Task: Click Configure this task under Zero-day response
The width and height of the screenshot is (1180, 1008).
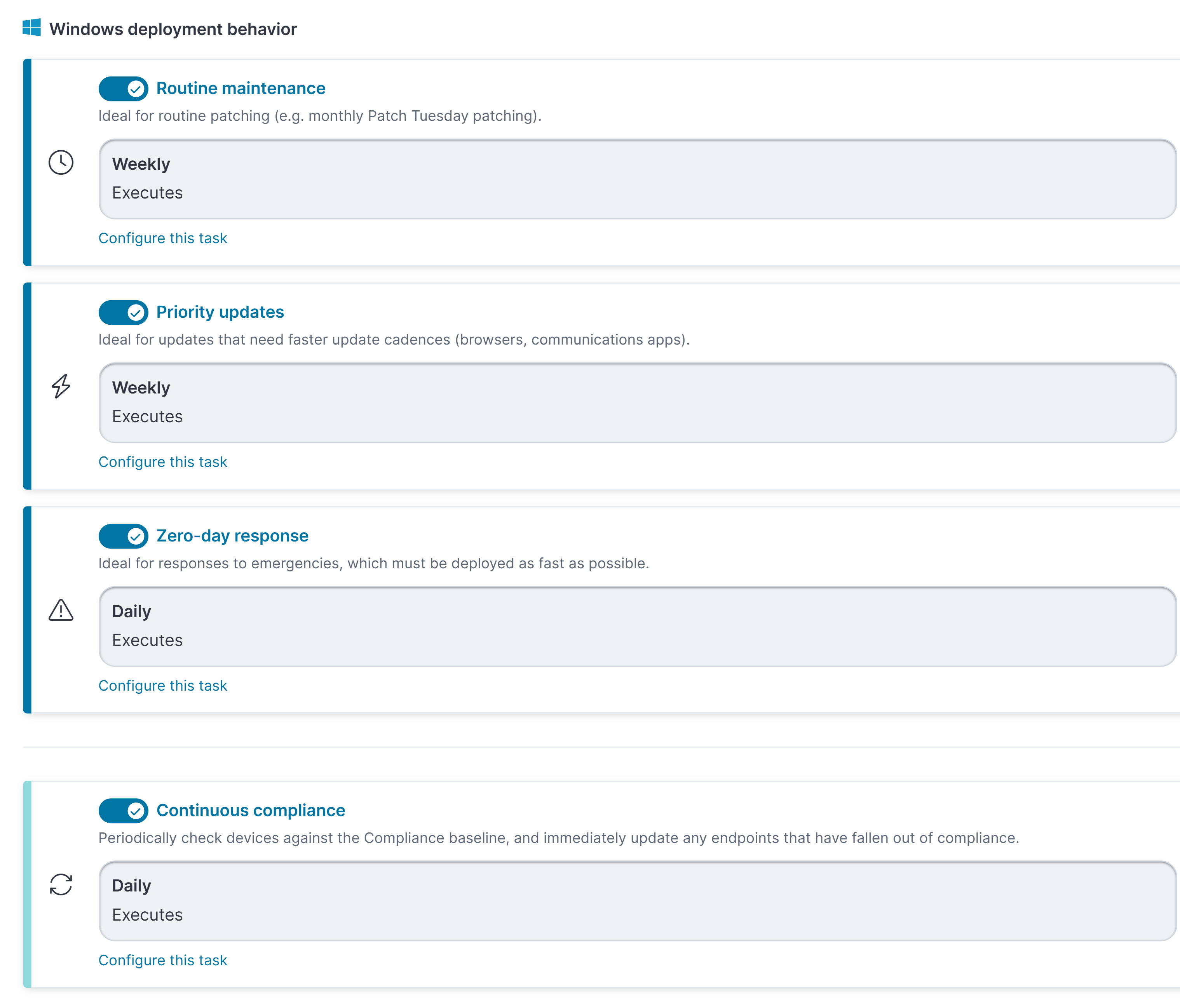Action: [x=163, y=685]
